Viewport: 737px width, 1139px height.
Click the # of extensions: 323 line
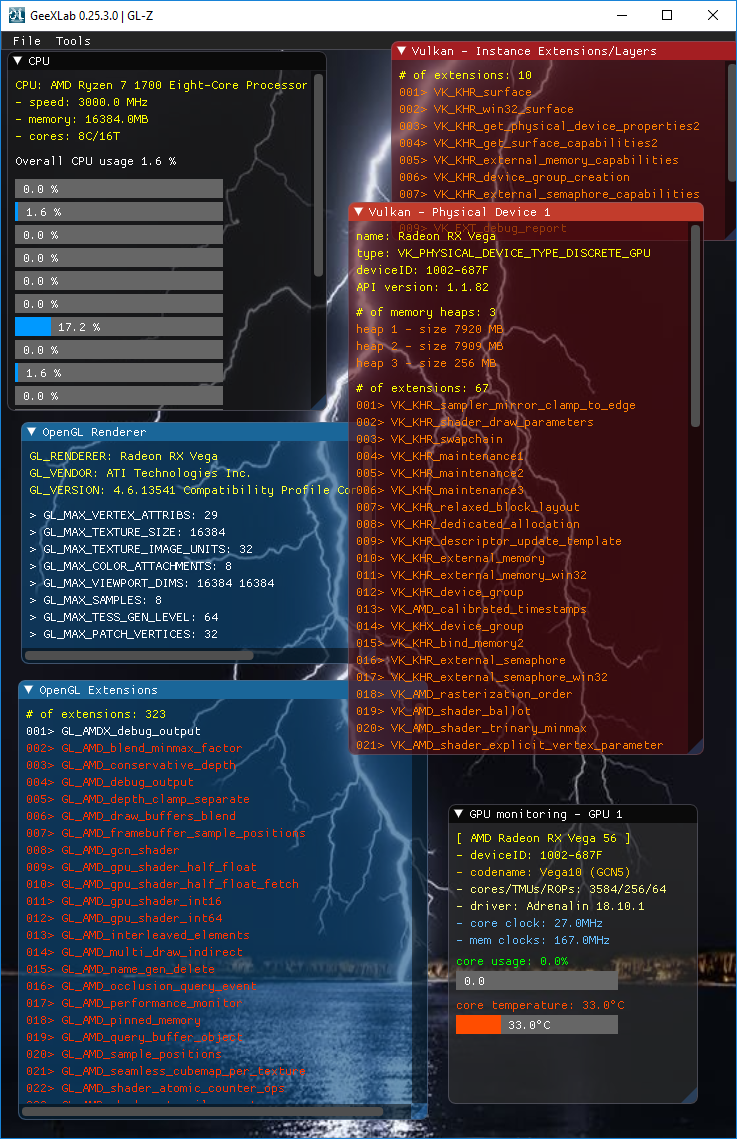point(96,714)
